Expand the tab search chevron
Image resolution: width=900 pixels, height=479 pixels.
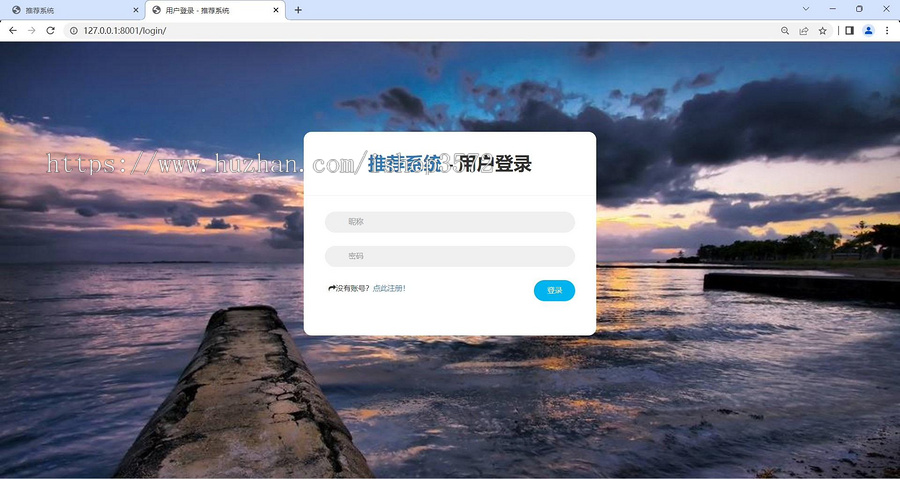(806, 9)
